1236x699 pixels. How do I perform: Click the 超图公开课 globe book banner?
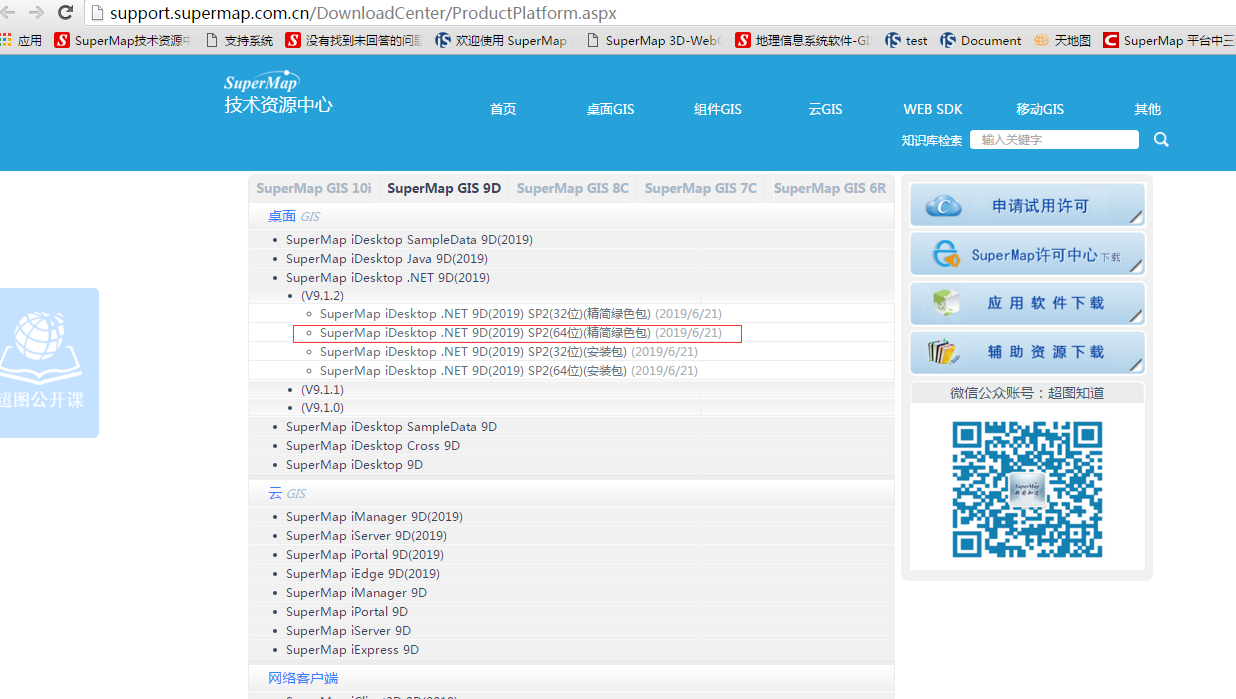pyautogui.click(x=49, y=363)
